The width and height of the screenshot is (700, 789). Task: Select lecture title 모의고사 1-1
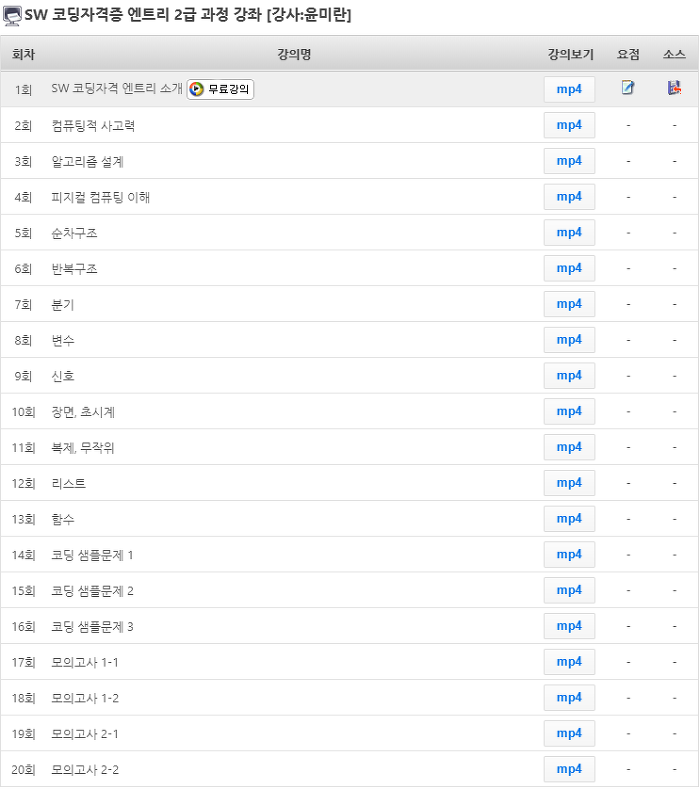pos(85,662)
